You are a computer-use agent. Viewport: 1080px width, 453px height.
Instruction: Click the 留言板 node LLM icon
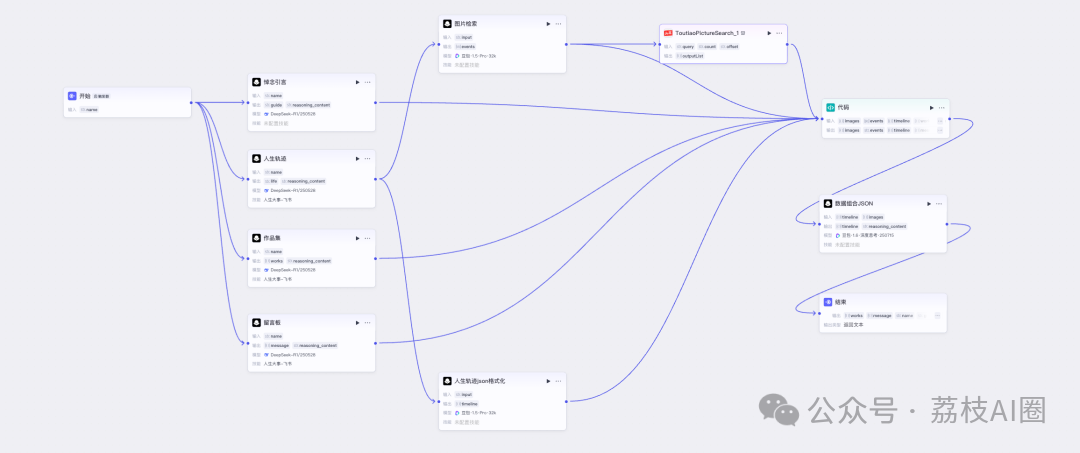(256, 322)
